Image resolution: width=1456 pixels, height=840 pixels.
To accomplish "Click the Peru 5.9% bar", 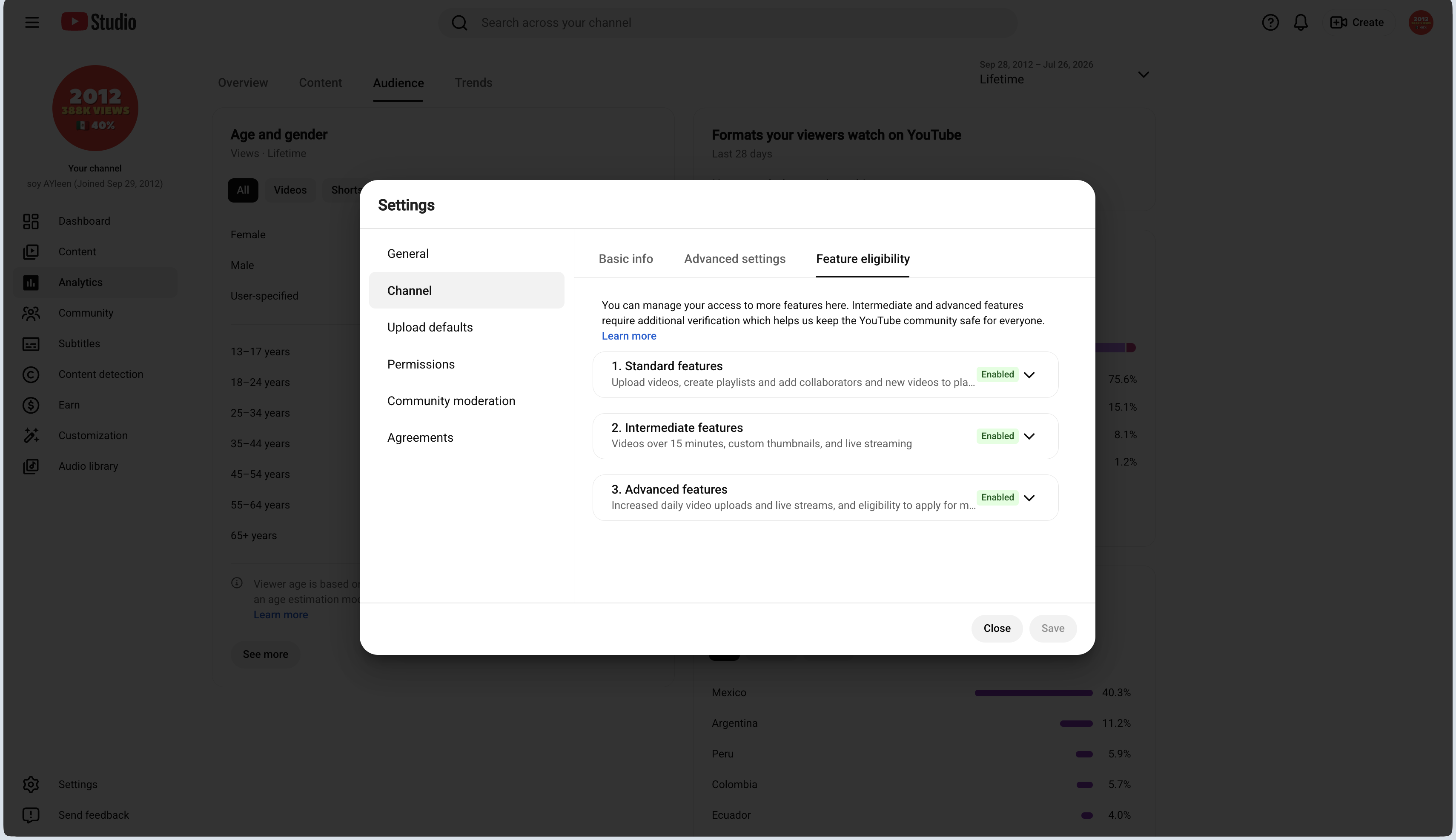I will [x=1084, y=754].
